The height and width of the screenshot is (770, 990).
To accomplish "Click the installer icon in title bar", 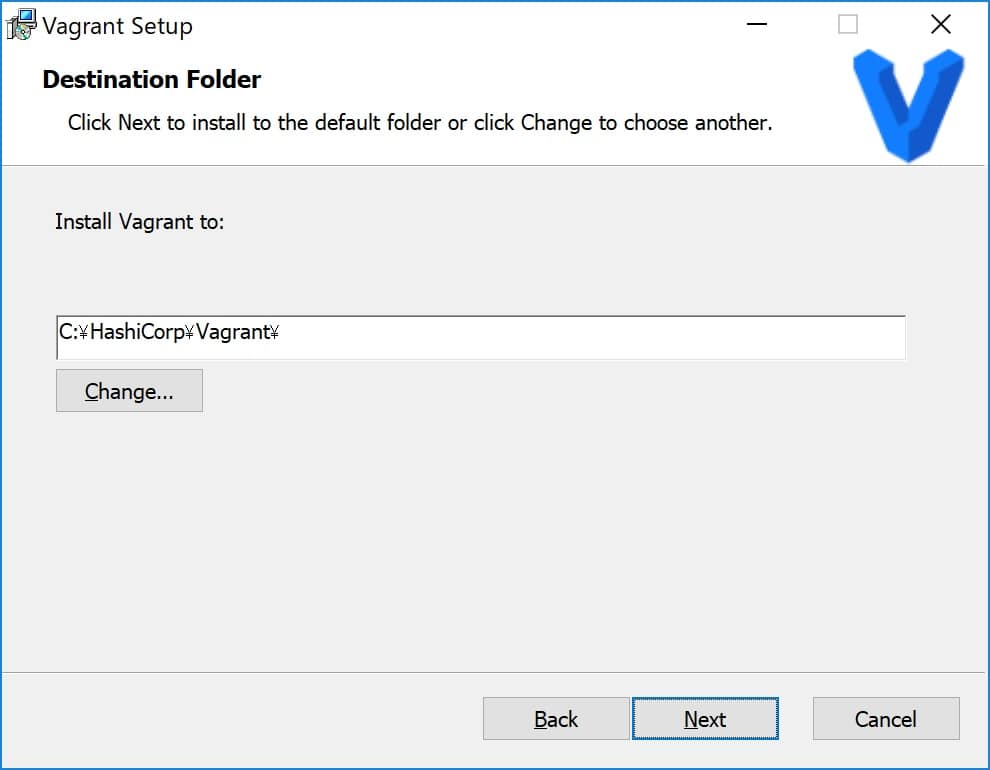I will 21,25.
